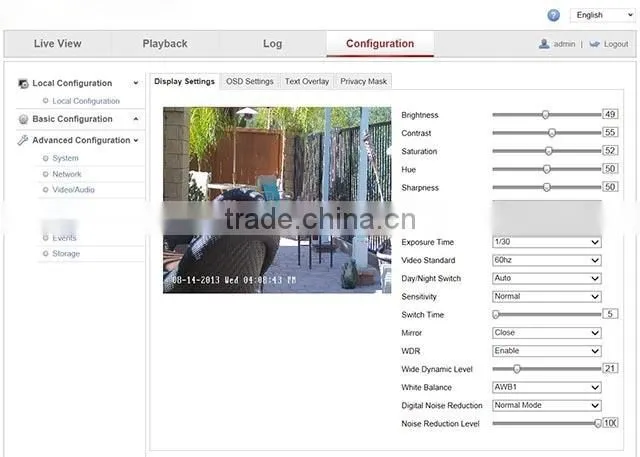This screenshot has height=457, width=640.
Task: Click the bullet icon beside Video/Audio
Action: coord(45,190)
